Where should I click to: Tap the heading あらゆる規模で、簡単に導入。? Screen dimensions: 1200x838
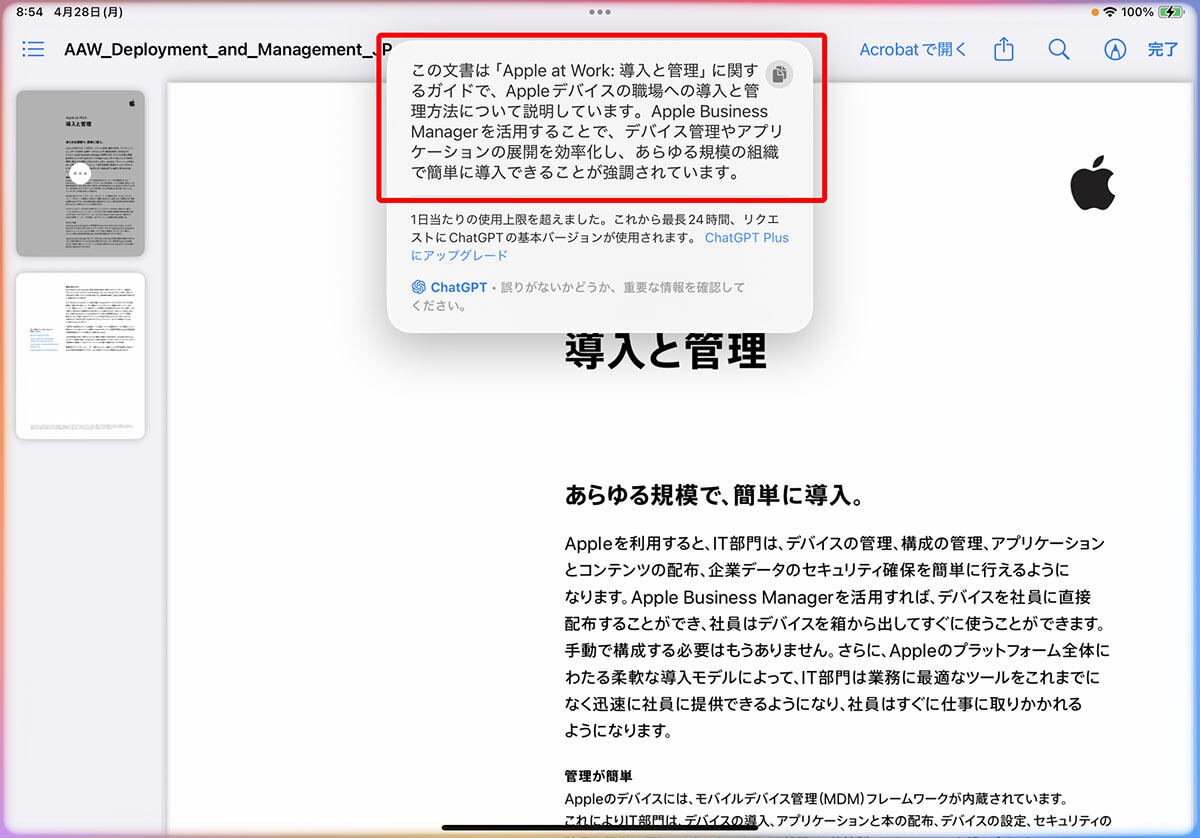coord(714,495)
